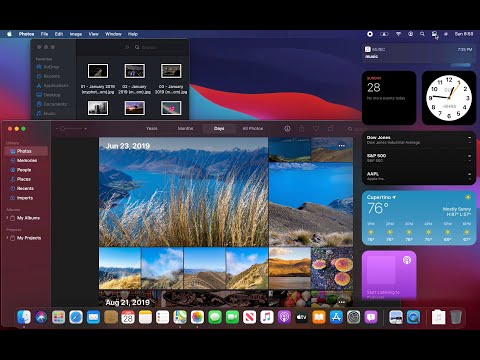Open the orange mushrooms photo thumbnail

tap(332, 268)
